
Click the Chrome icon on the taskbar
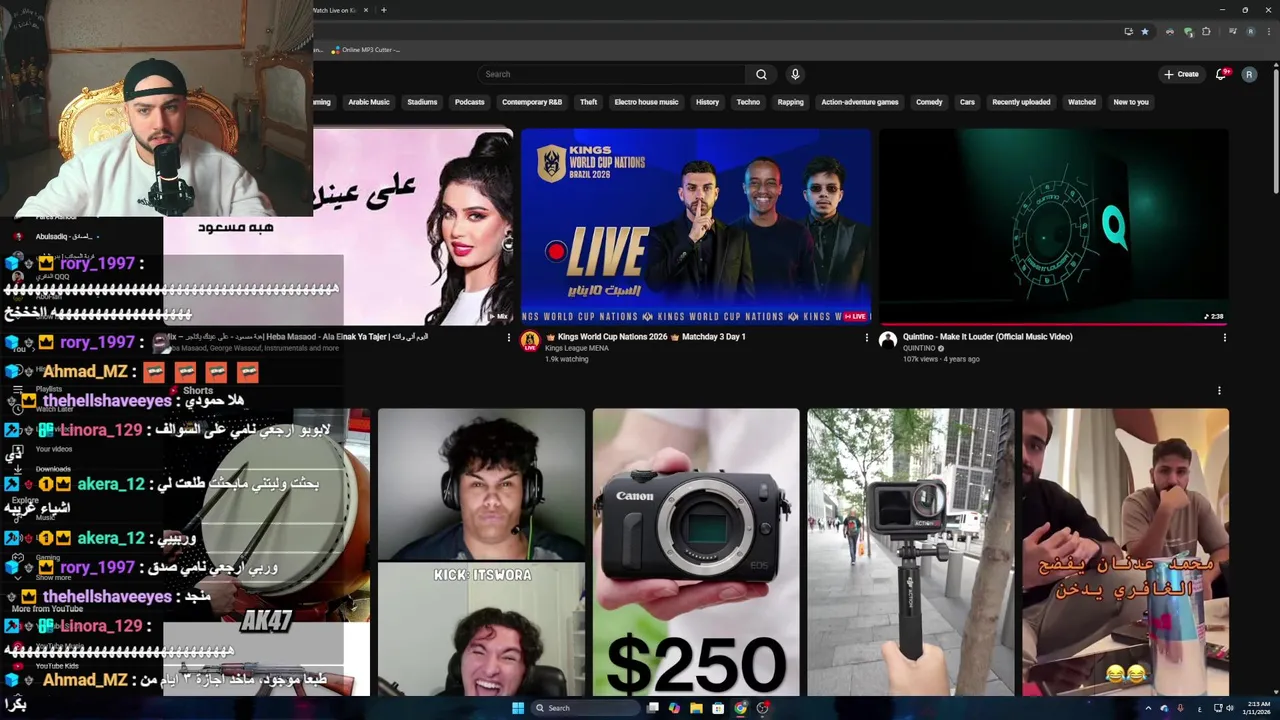tap(740, 708)
